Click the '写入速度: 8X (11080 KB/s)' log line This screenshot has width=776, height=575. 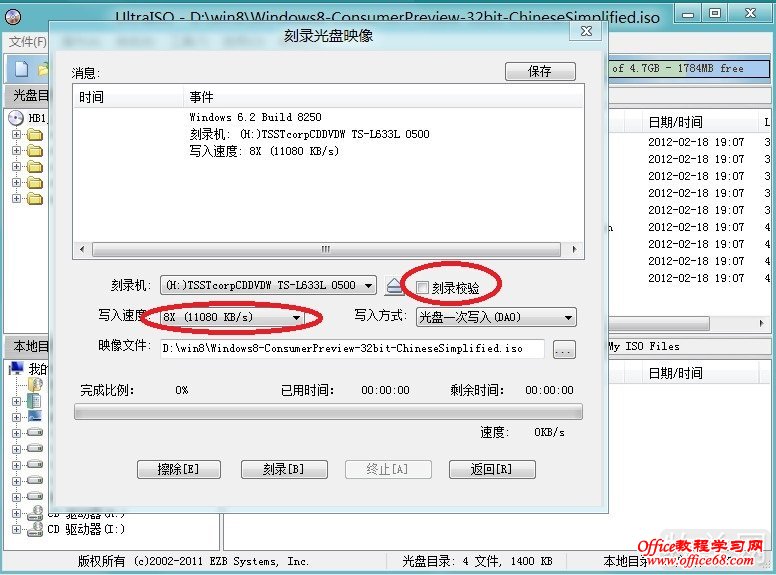264,151
